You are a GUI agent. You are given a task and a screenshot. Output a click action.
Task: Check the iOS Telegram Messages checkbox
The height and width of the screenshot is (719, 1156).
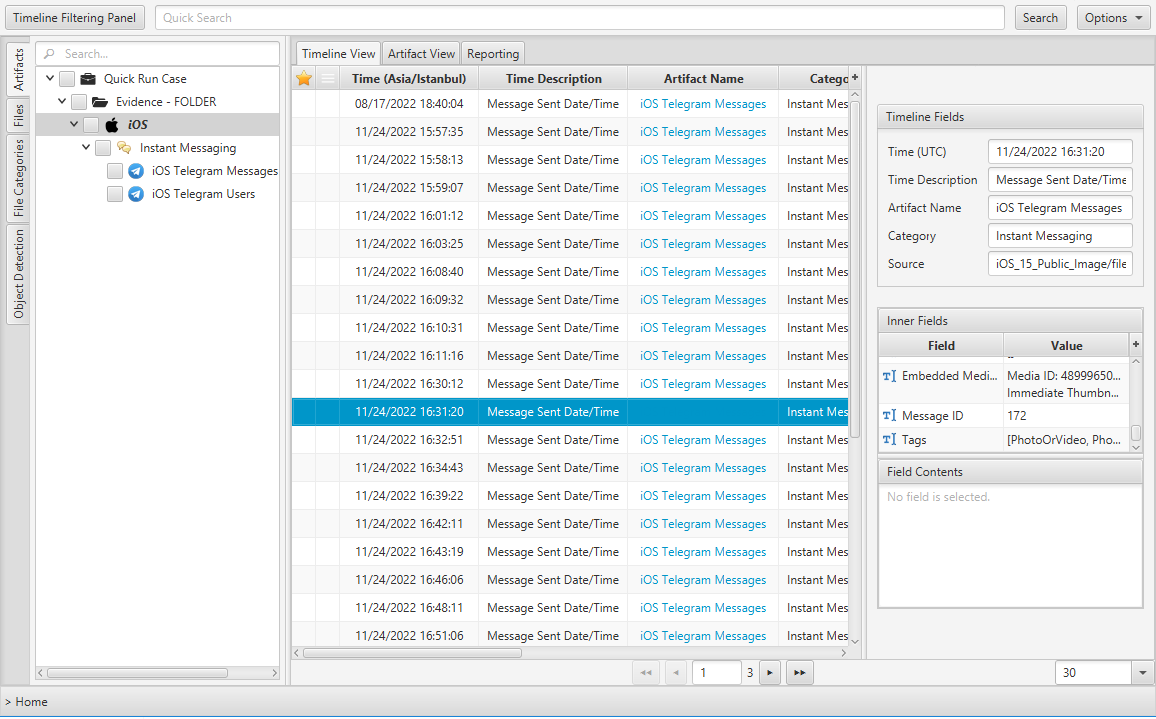[115, 171]
